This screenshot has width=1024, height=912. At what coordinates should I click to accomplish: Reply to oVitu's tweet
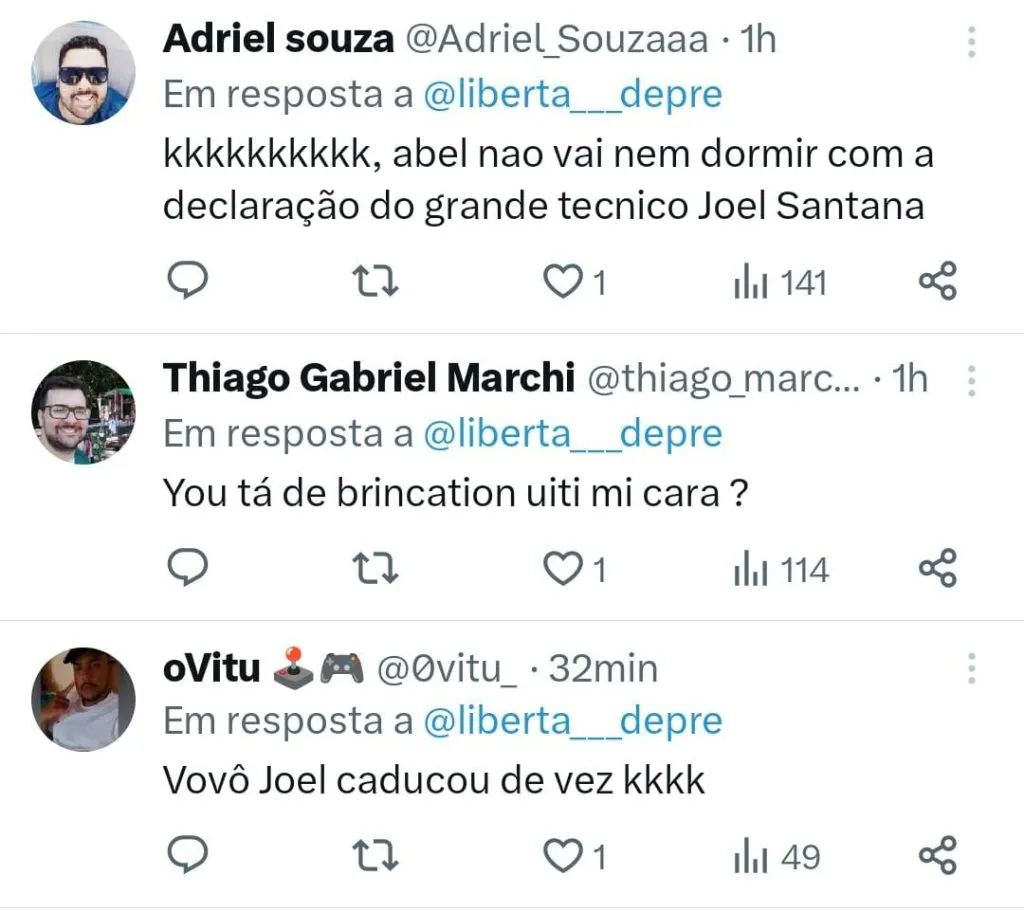[x=185, y=856]
